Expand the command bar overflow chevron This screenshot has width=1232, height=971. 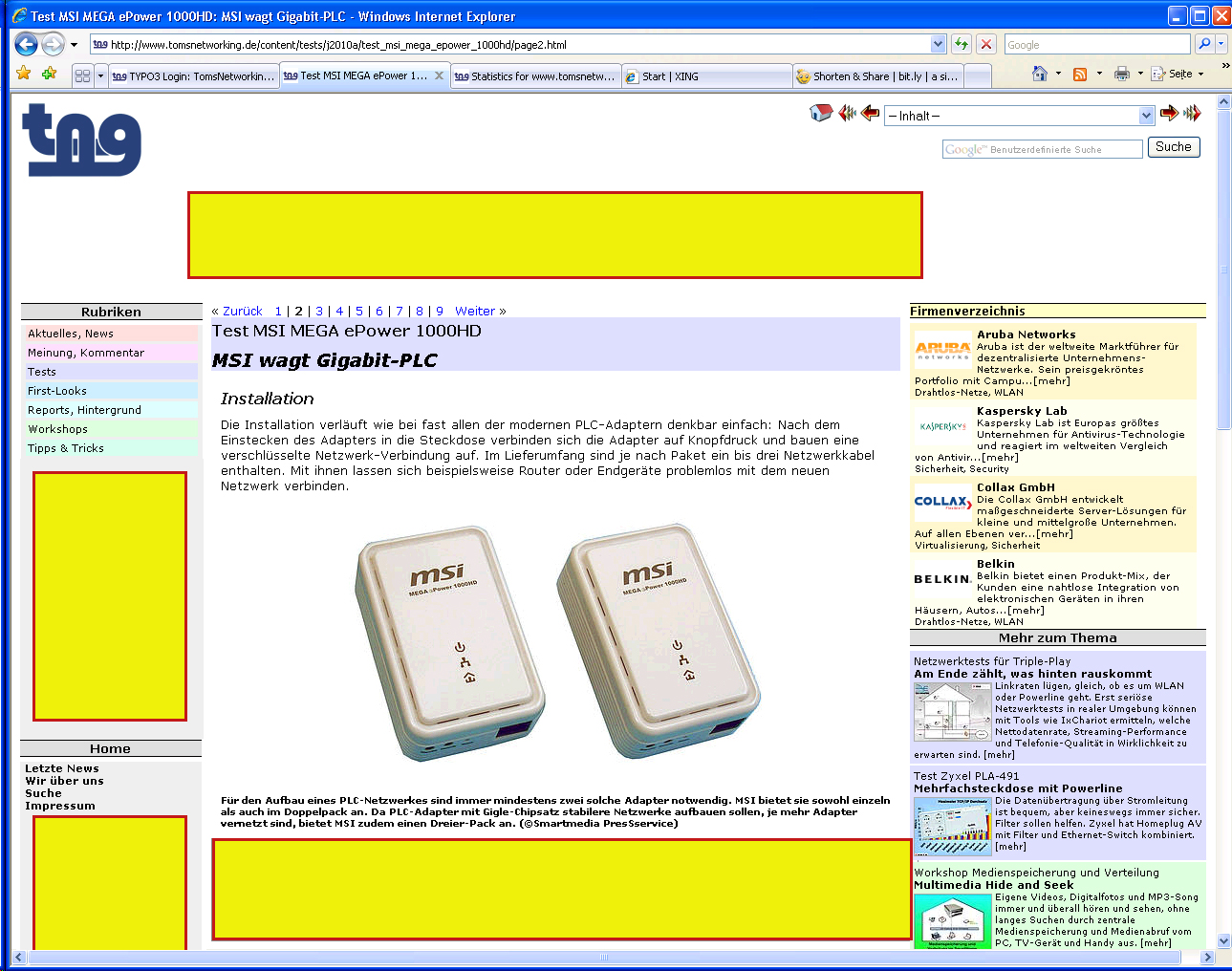point(1224,67)
